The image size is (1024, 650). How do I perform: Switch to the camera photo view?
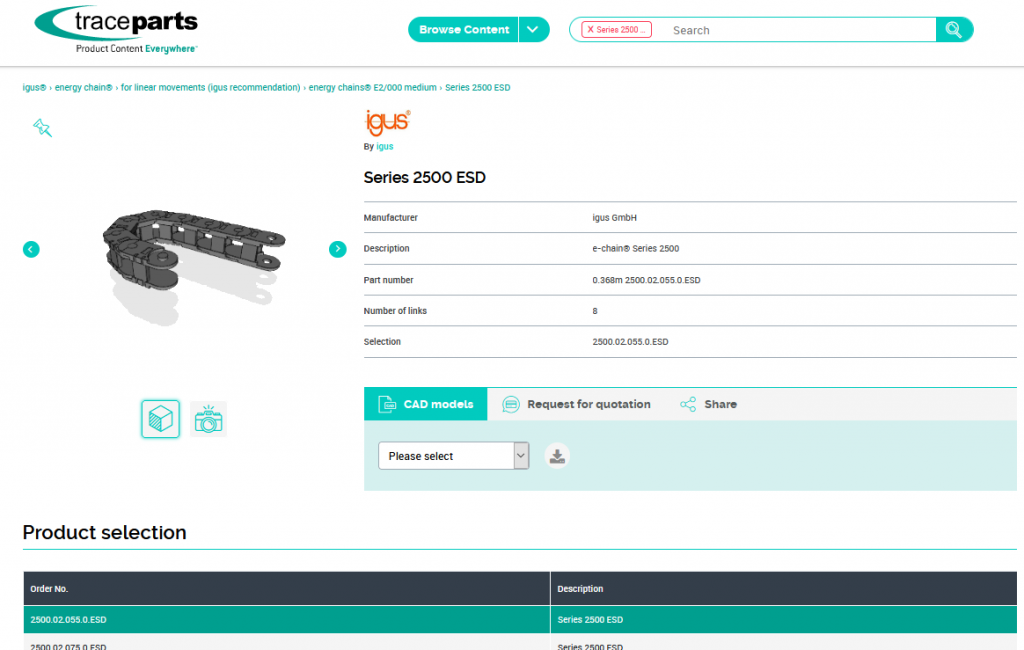point(208,418)
